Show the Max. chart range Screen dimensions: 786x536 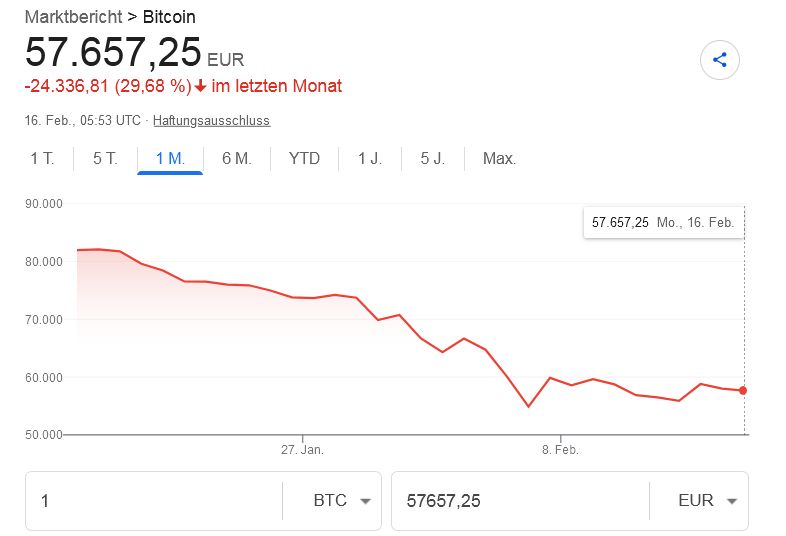(499, 158)
